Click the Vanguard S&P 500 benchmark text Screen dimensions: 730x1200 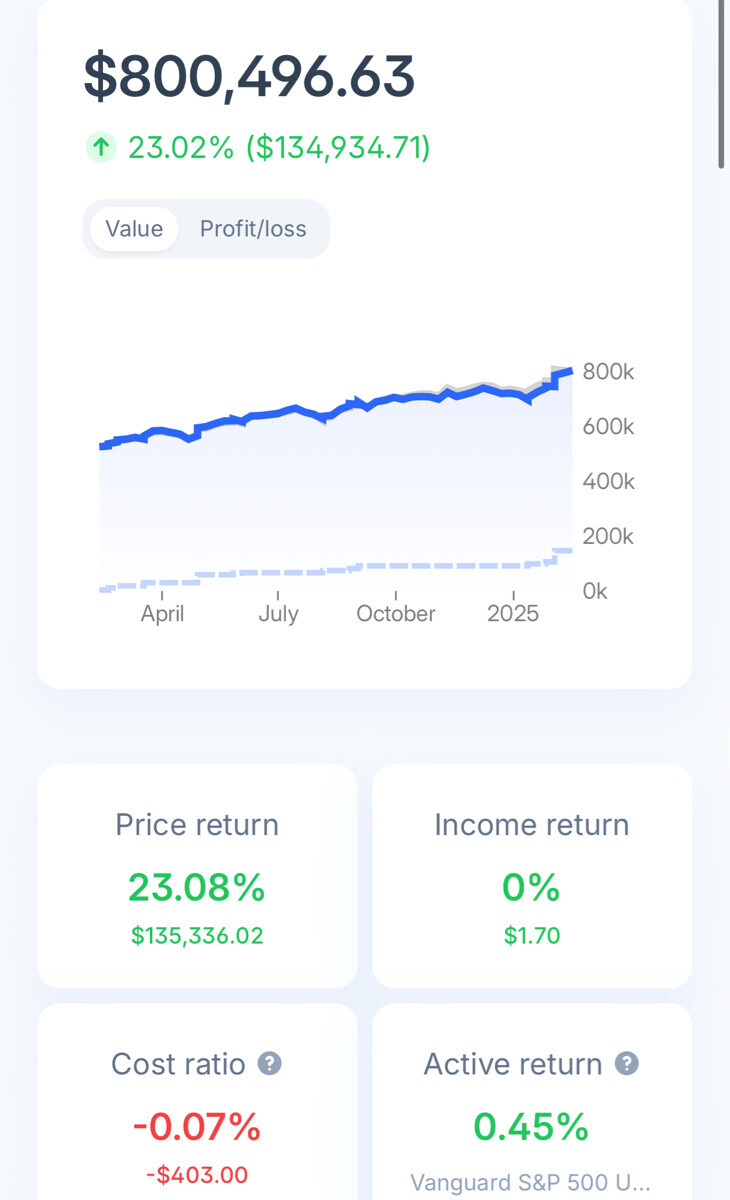point(531,1182)
